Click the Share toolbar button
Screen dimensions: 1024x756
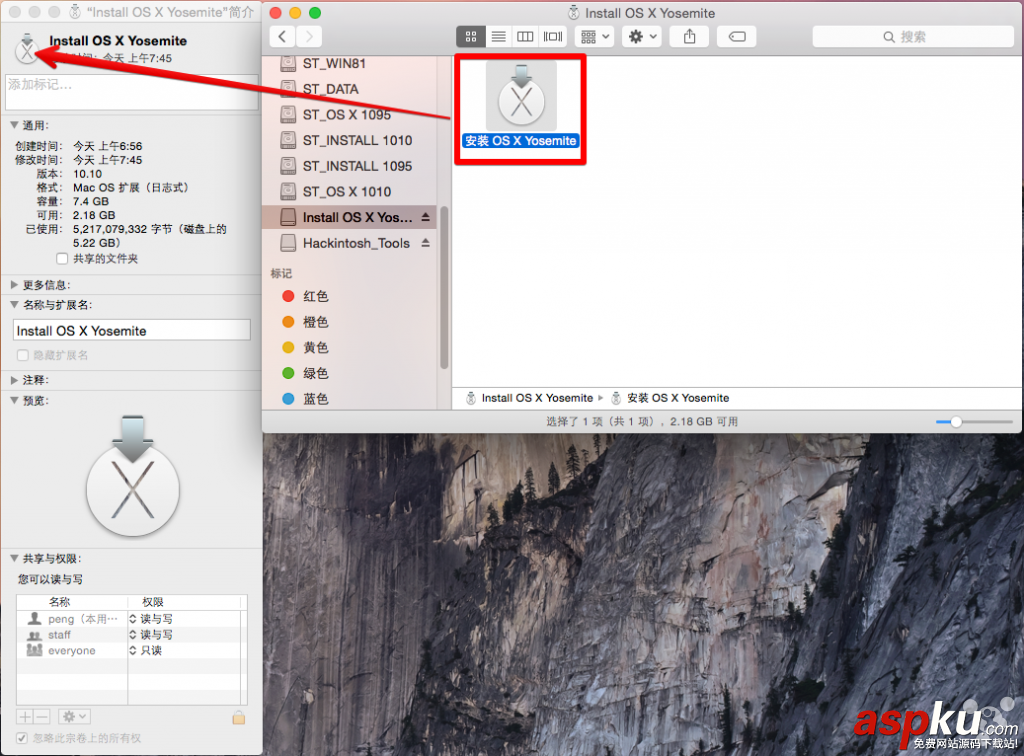pyautogui.click(x=690, y=37)
